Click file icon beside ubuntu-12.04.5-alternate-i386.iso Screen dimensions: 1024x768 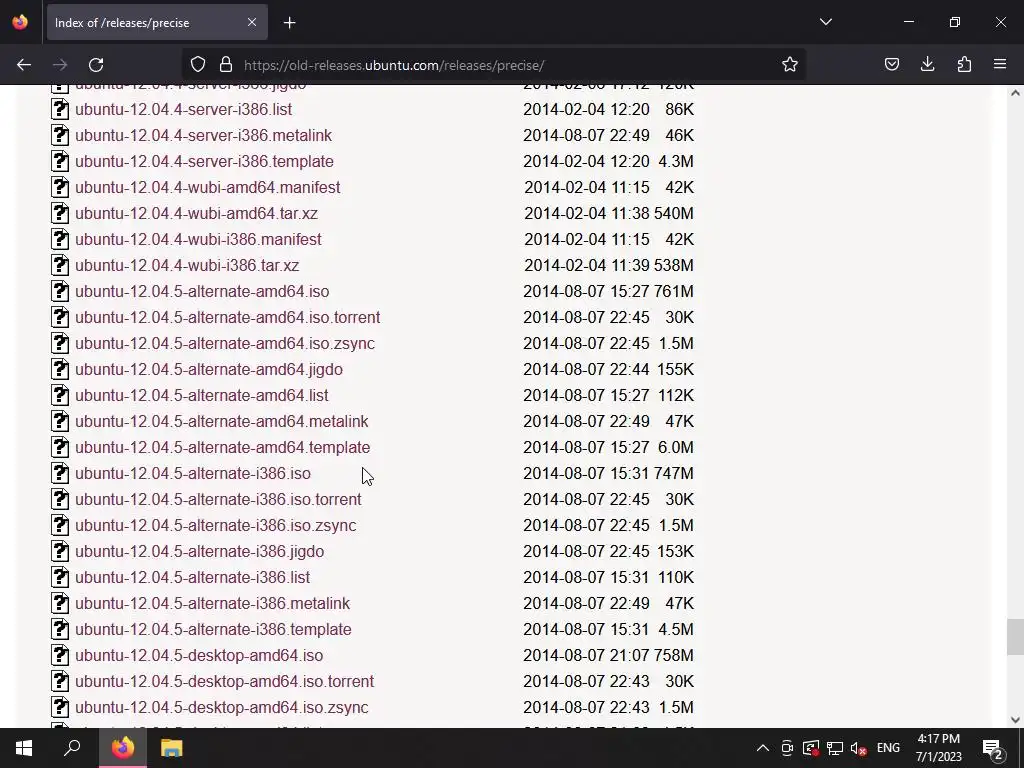(60, 473)
